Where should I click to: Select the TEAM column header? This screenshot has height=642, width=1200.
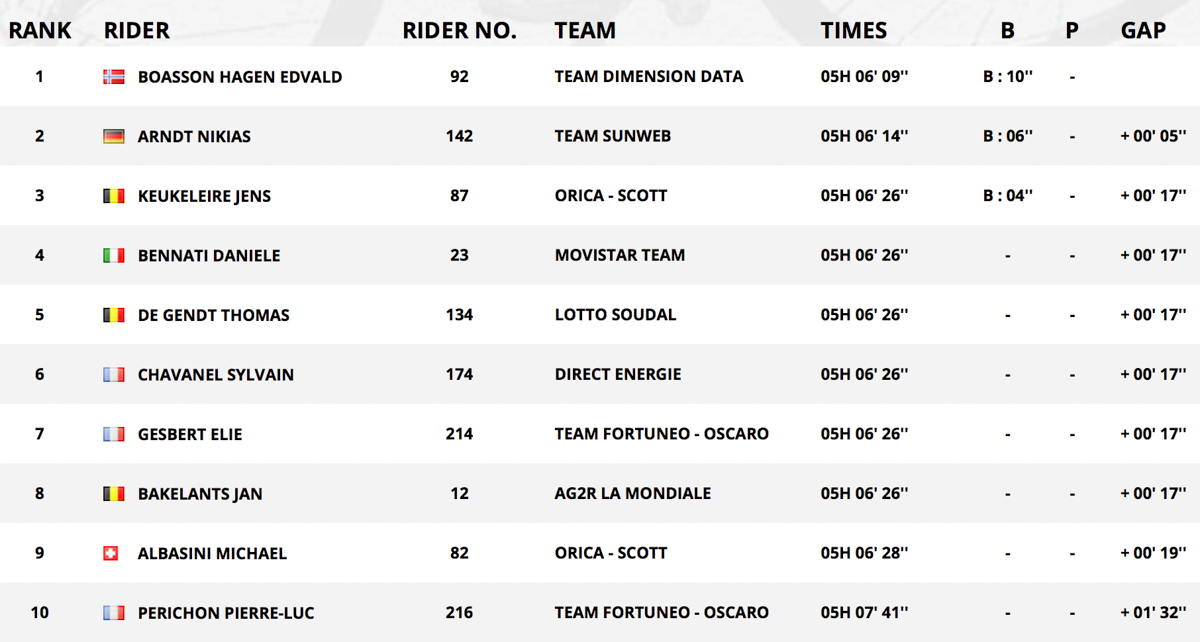tap(585, 30)
